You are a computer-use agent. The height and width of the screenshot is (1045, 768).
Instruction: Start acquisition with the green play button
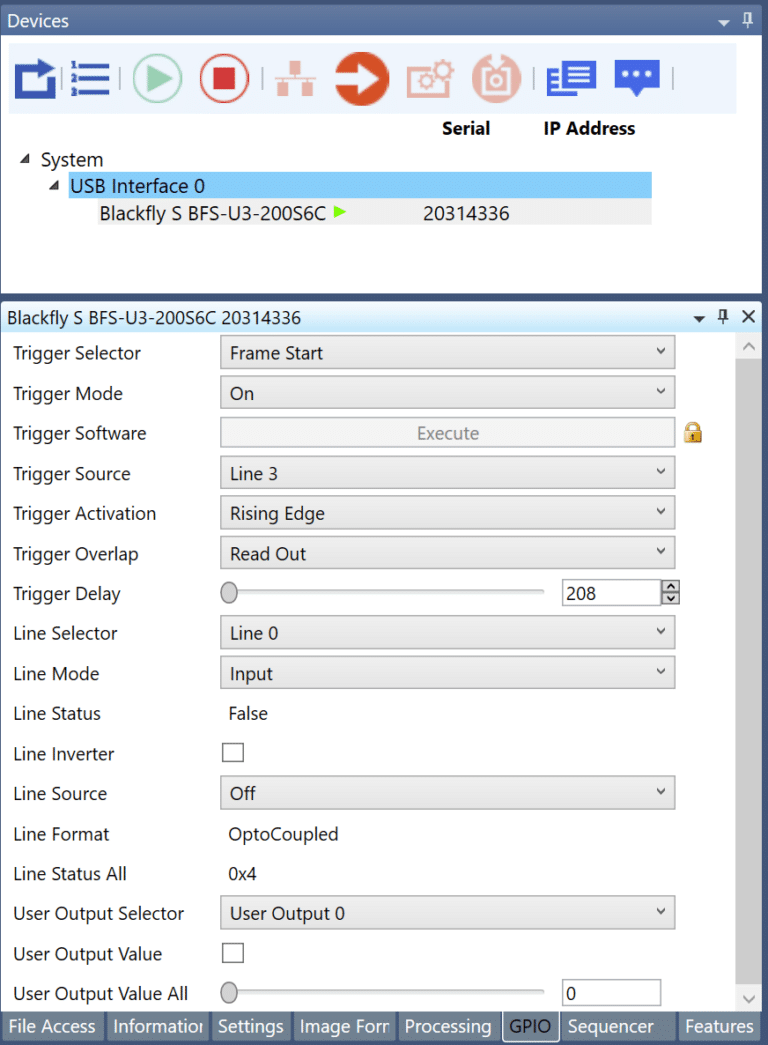coord(157,79)
